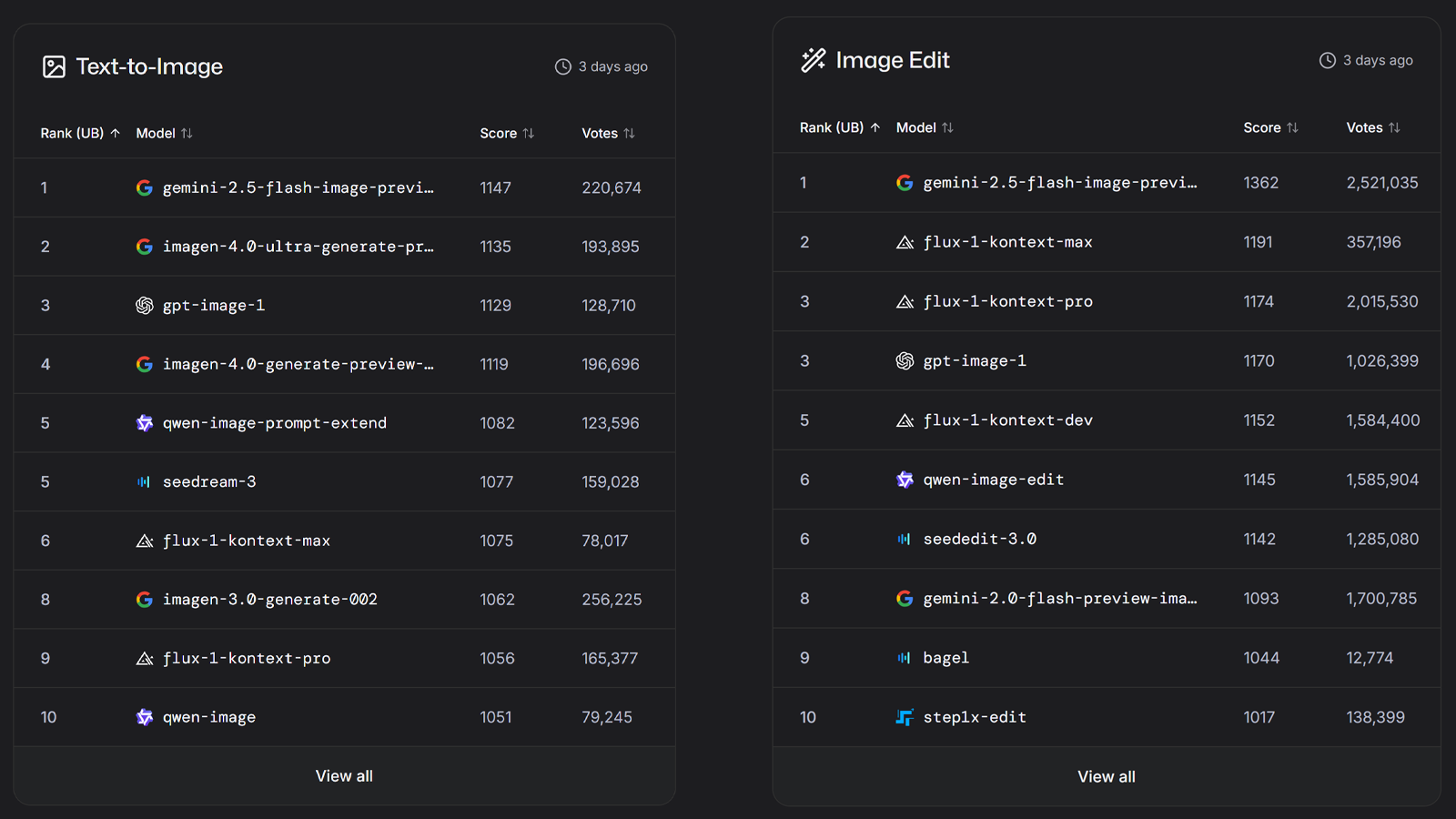The image size is (1456, 819).
Task: Sort Text-to-Image table by Score
Action: [x=507, y=133]
